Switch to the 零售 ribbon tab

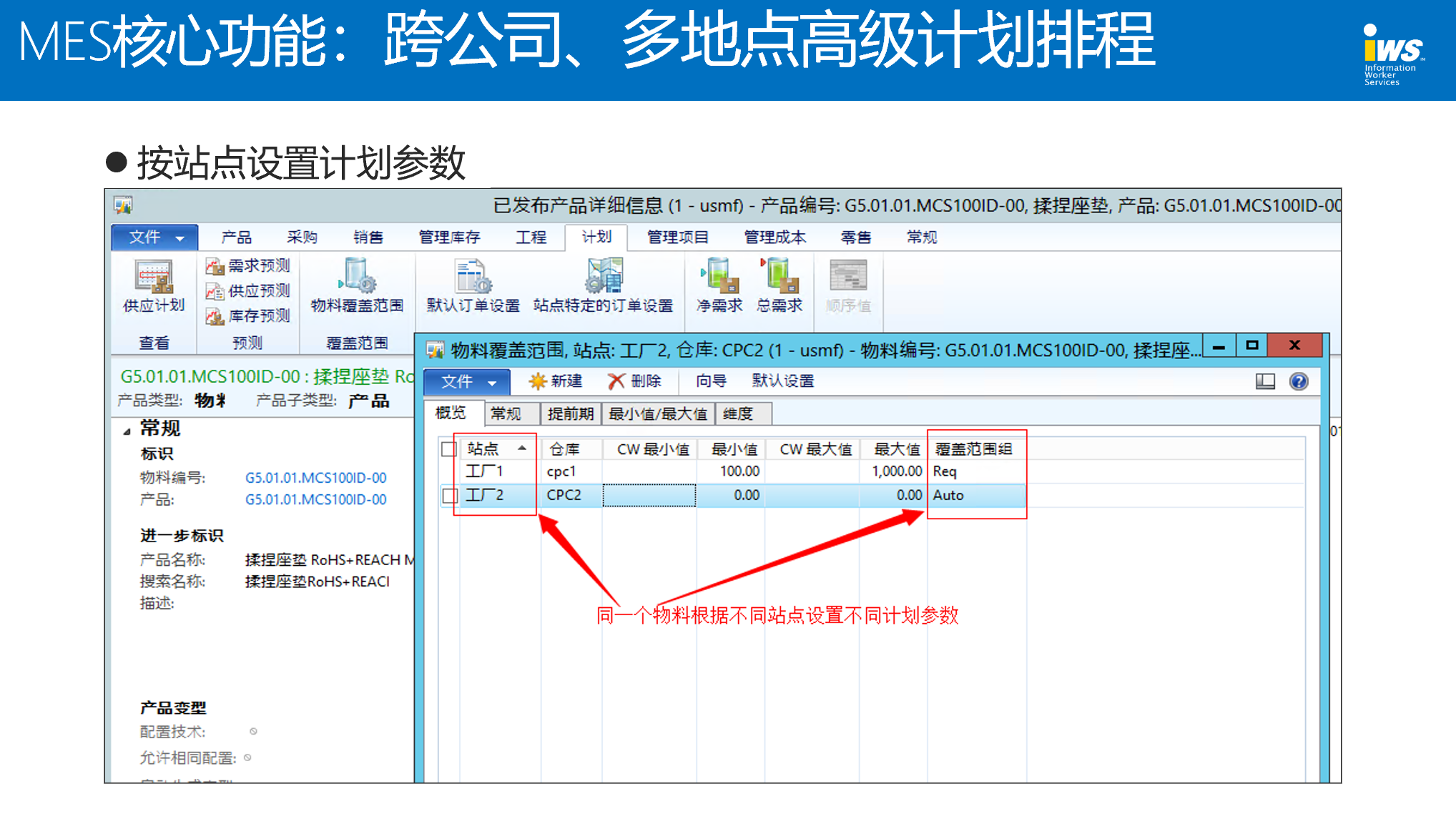(x=856, y=237)
